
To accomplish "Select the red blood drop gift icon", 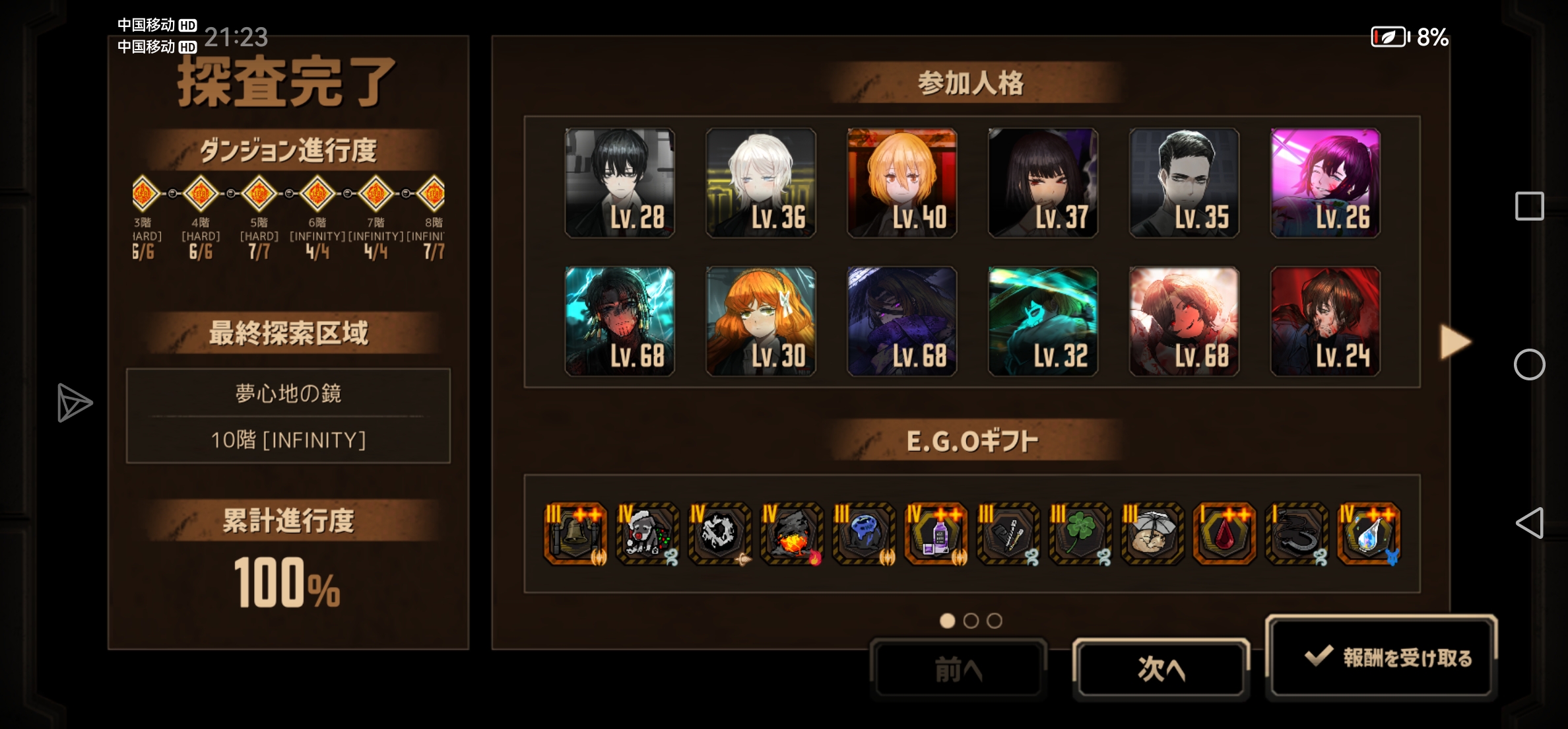I will [1224, 534].
